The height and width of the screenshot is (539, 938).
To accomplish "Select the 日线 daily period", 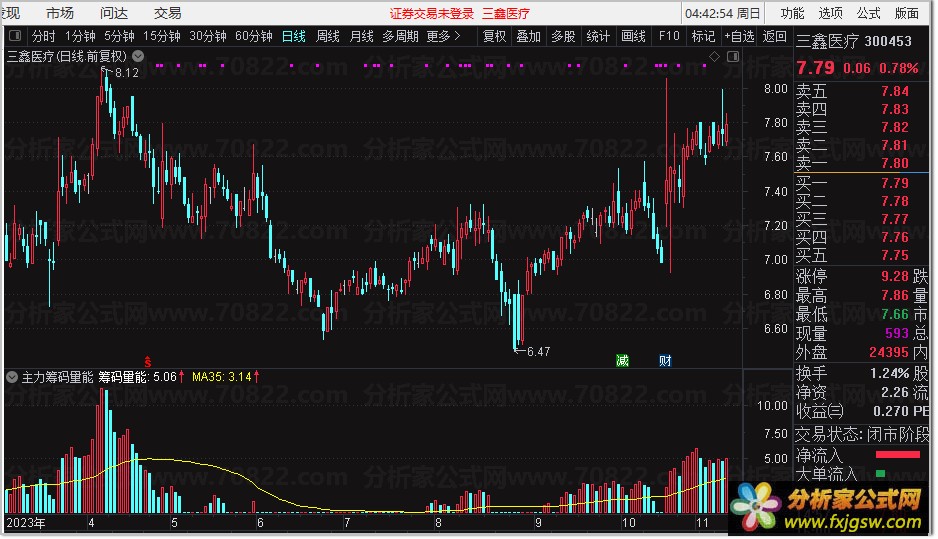I will [x=294, y=36].
